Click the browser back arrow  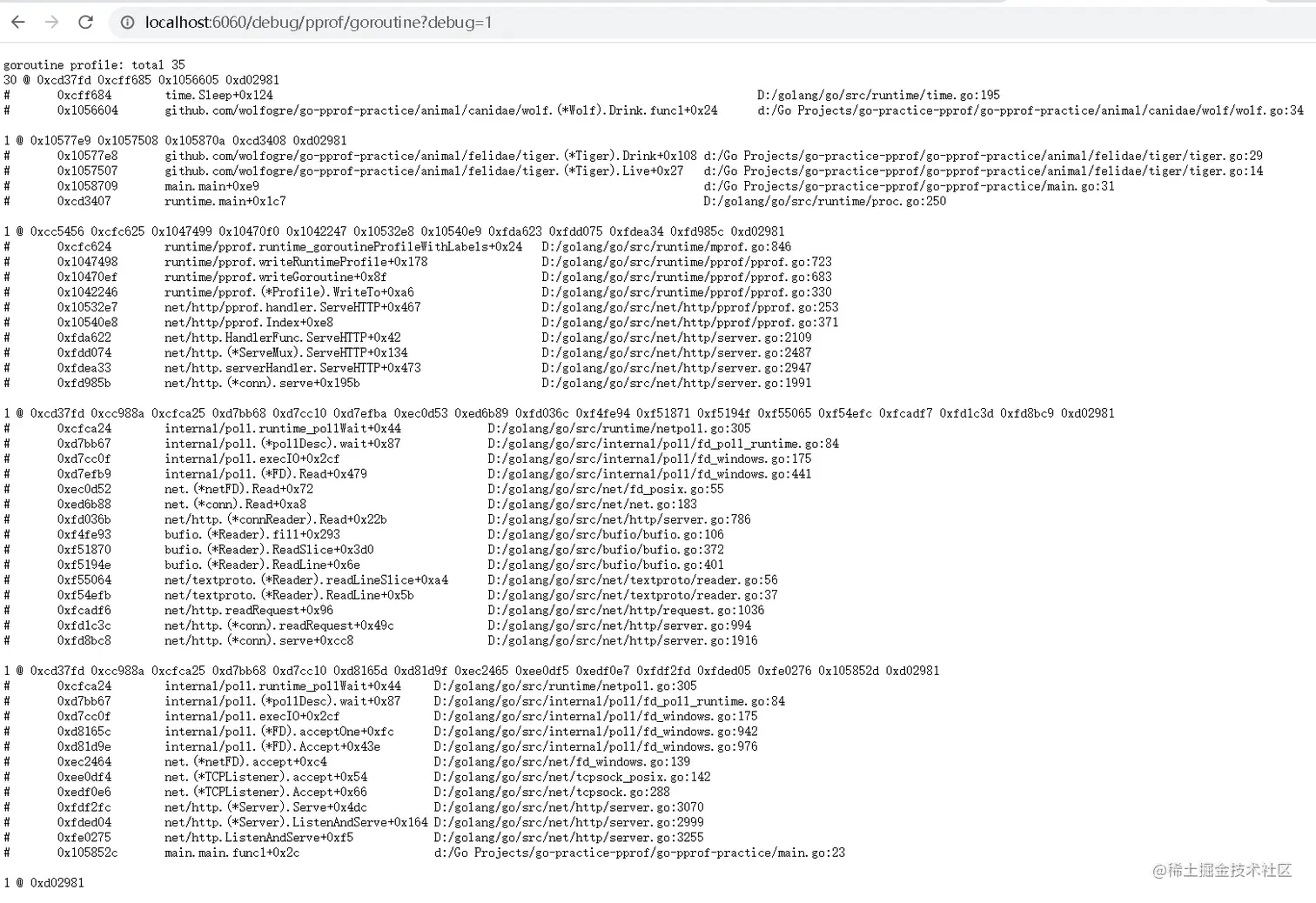17,22
